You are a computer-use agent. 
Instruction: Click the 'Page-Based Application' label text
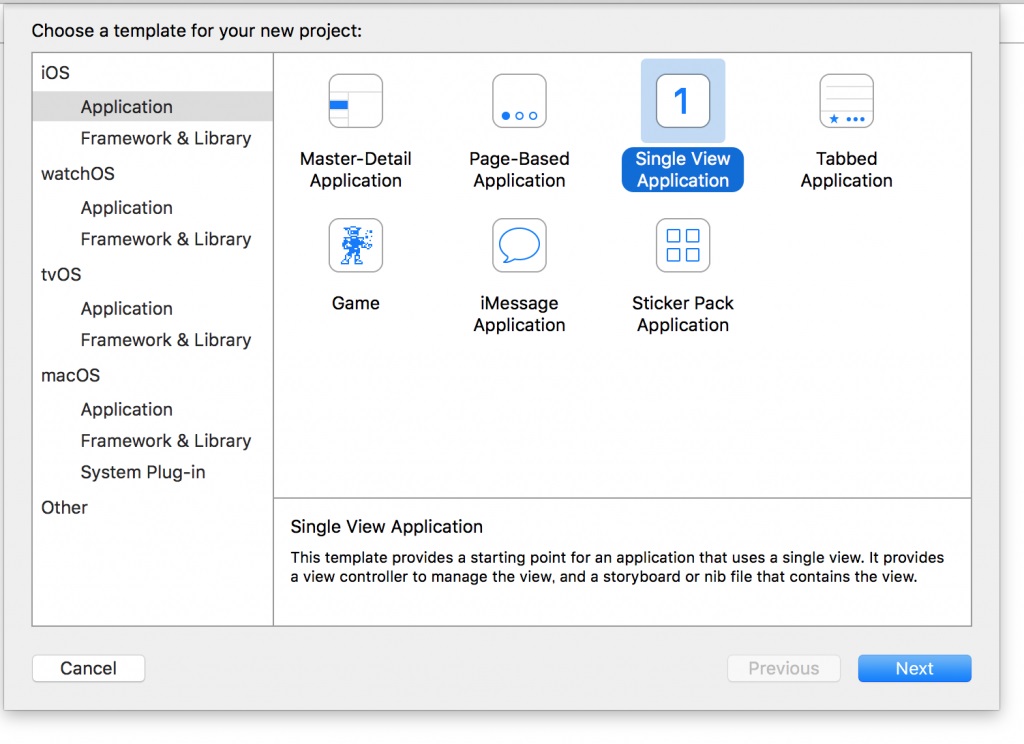coord(519,170)
